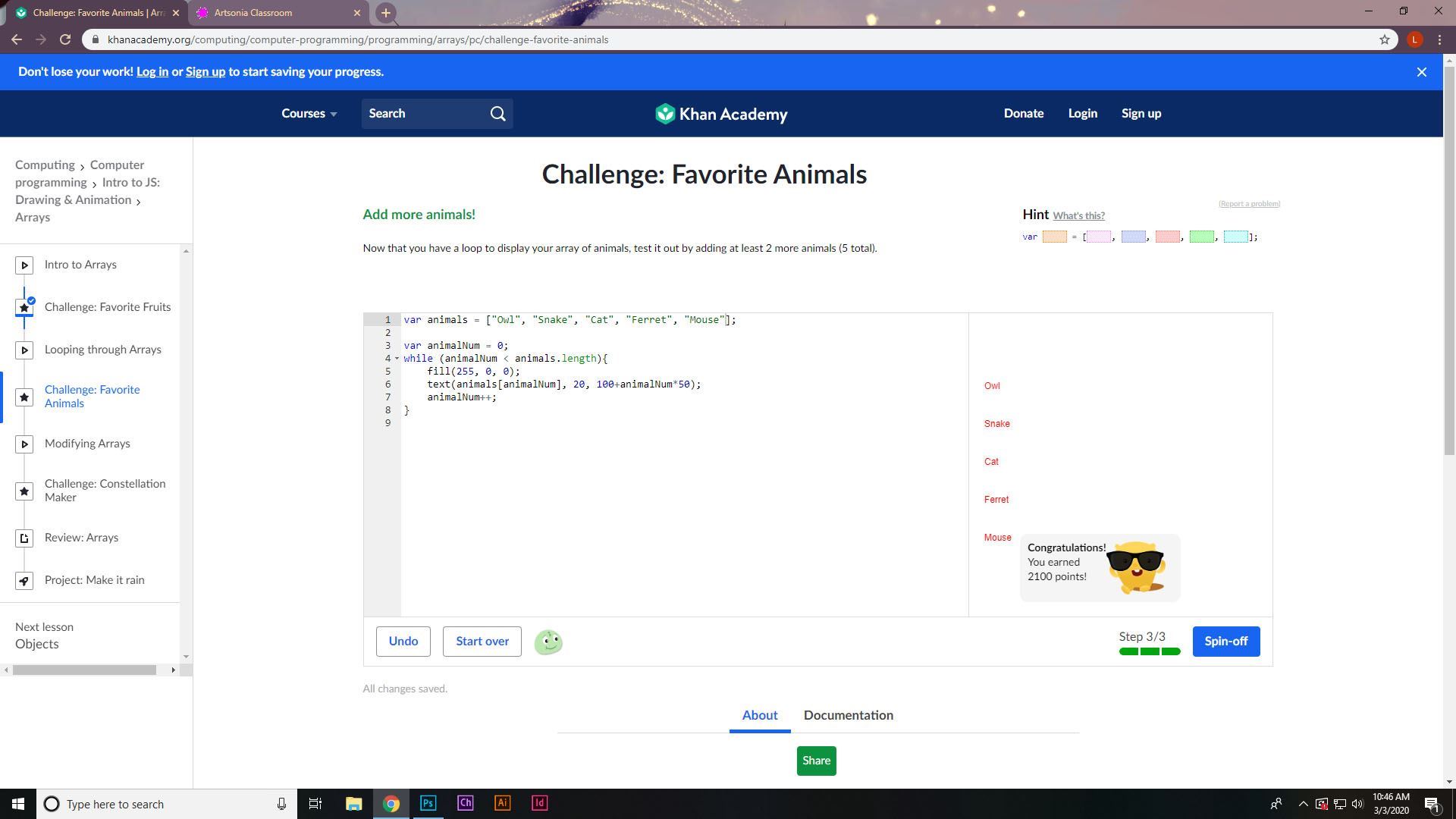
Task: Switch to the Artsonia Classroom browser tab
Action: (x=253, y=13)
